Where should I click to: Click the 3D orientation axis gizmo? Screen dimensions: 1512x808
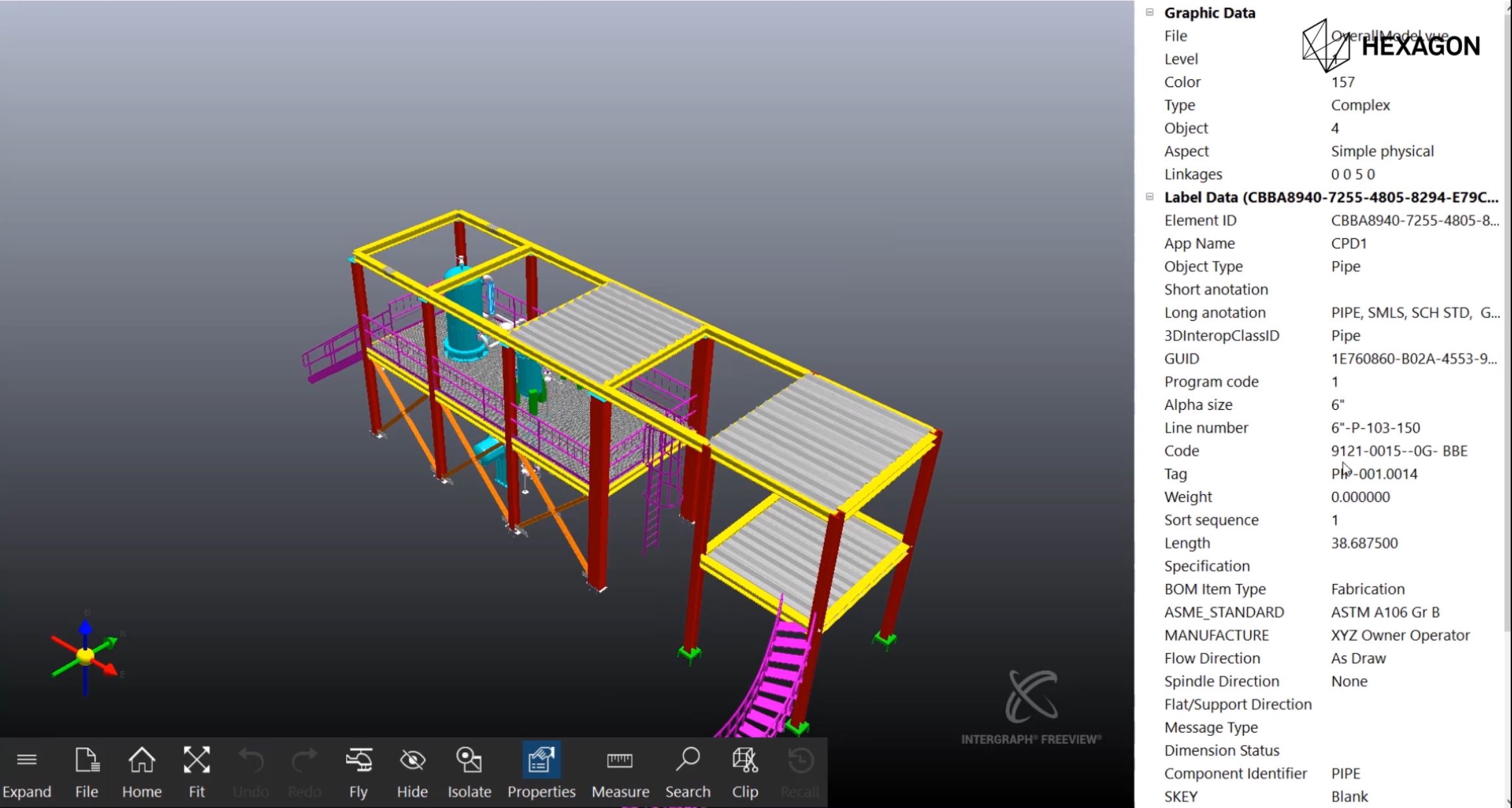click(86, 656)
